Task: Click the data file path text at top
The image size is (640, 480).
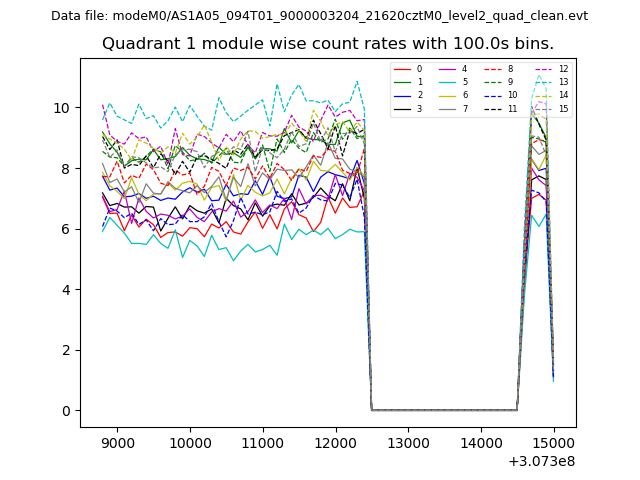Action: [x=319, y=16]
